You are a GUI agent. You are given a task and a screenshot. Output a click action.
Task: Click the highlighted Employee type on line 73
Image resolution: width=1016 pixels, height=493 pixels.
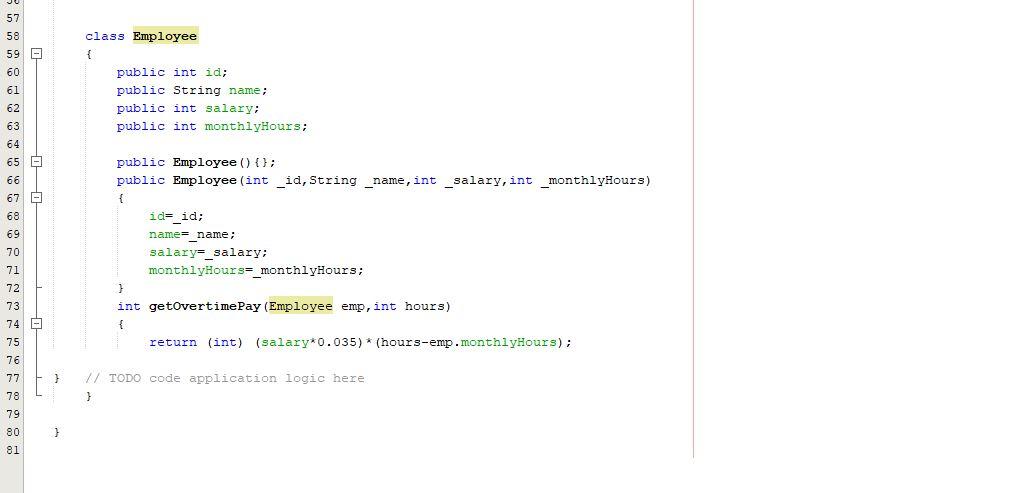[x=301, y=306]
